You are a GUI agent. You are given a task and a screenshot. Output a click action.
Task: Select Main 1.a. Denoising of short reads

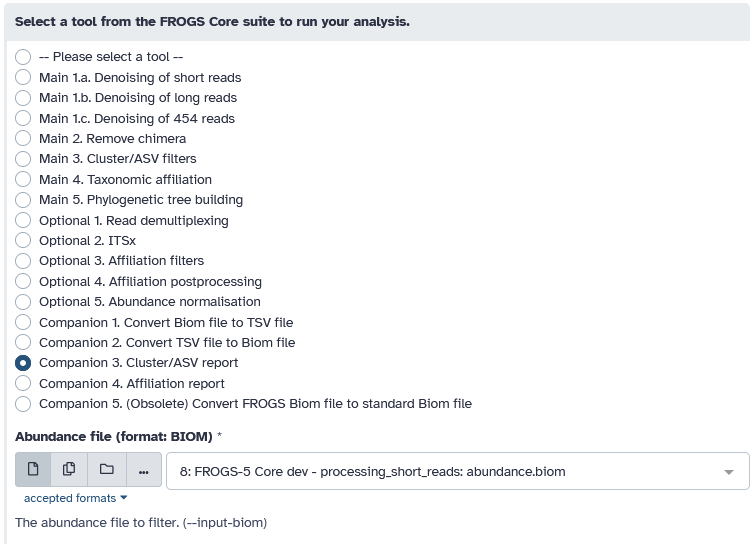23,77
